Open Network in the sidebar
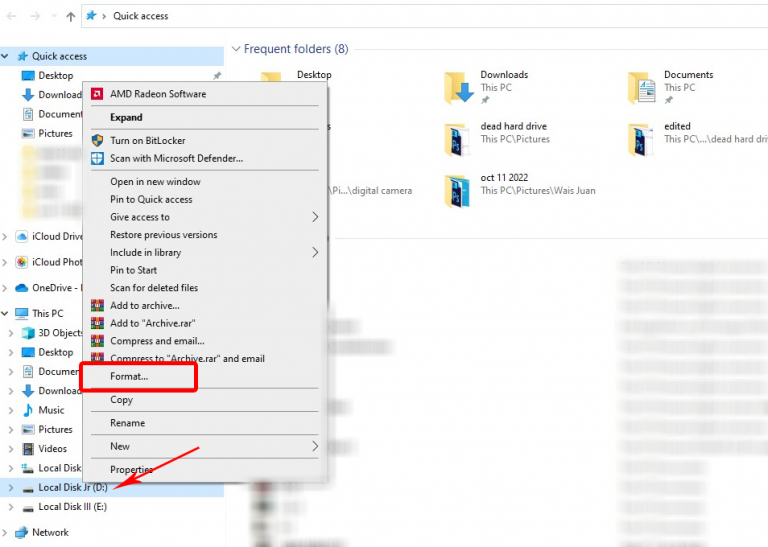The image size is (768, 547). 50,532
